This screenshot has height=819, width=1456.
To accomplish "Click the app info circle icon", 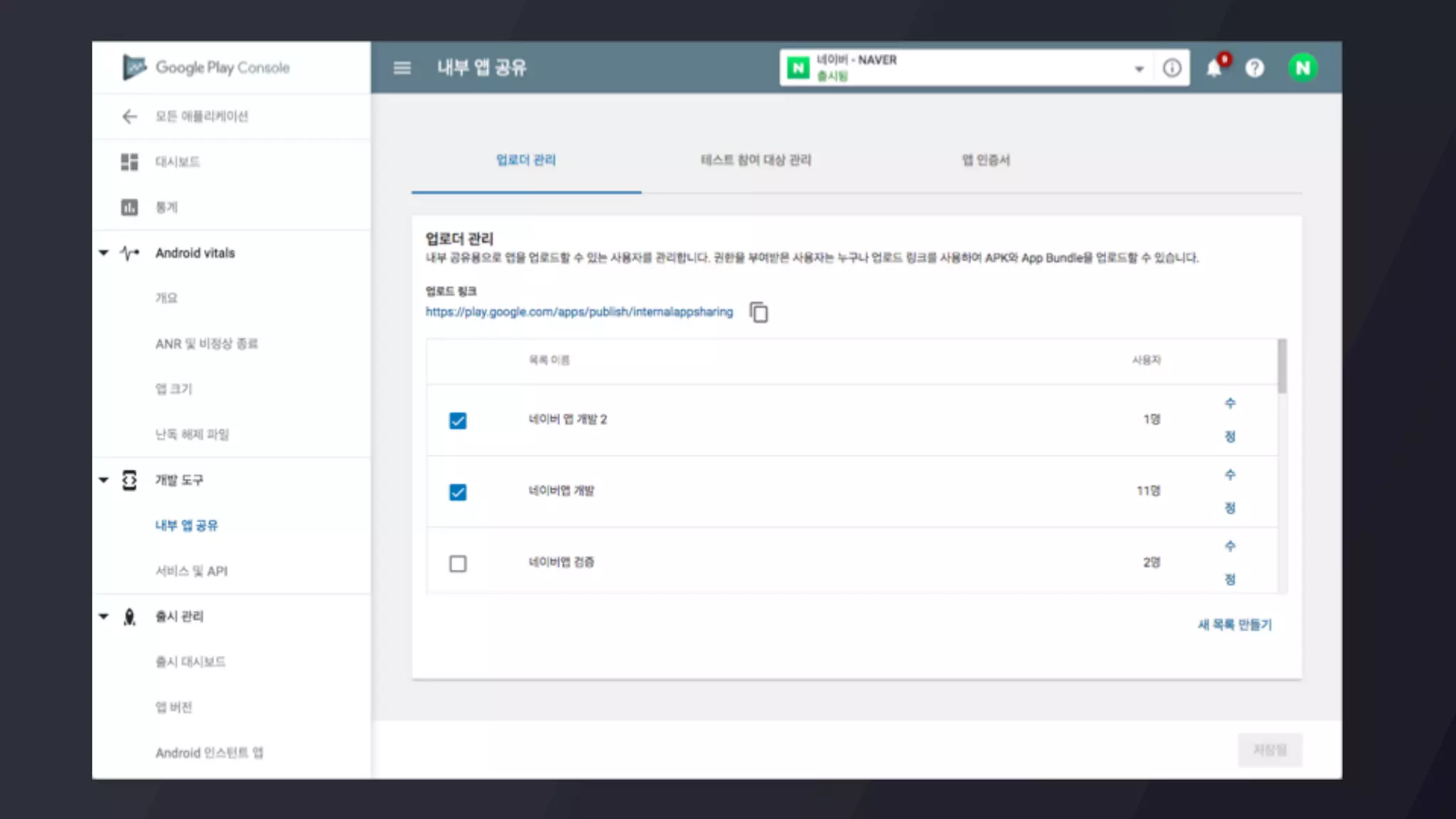I will click(x=1172, y=68).
